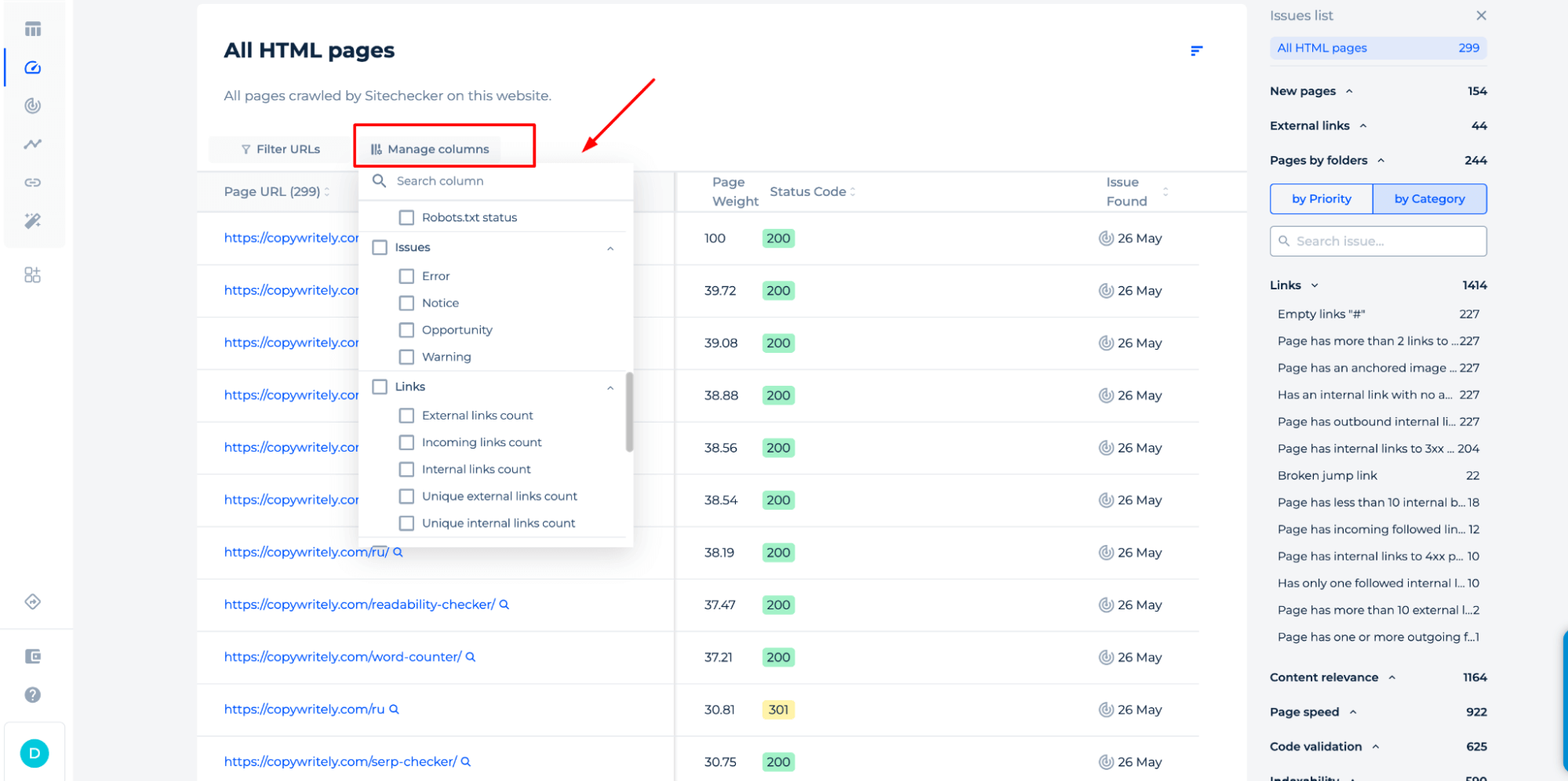Expand the External links section

click(x=1363, y=125)
